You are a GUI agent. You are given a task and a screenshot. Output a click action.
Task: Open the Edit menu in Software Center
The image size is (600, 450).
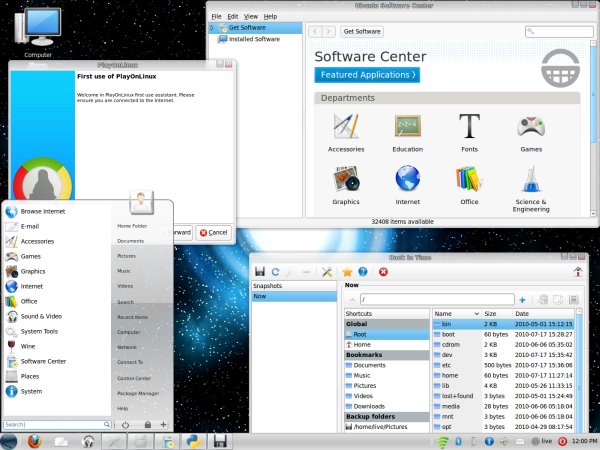[232, 17]
